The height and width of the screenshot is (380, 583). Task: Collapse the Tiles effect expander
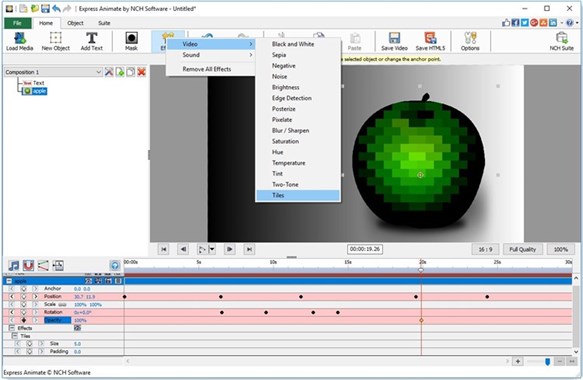(15, 336)
